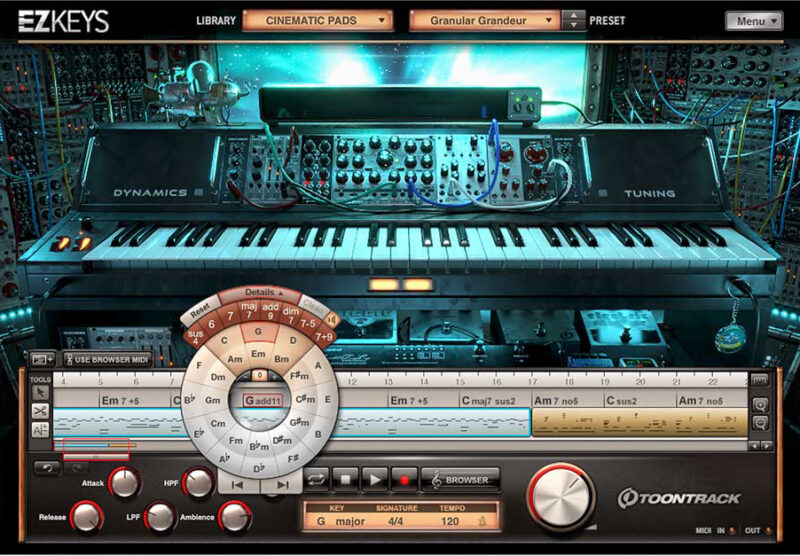This screenshot has height=556, width=800.
Task: Click the HPF knob
Action: tap(198, 482)
